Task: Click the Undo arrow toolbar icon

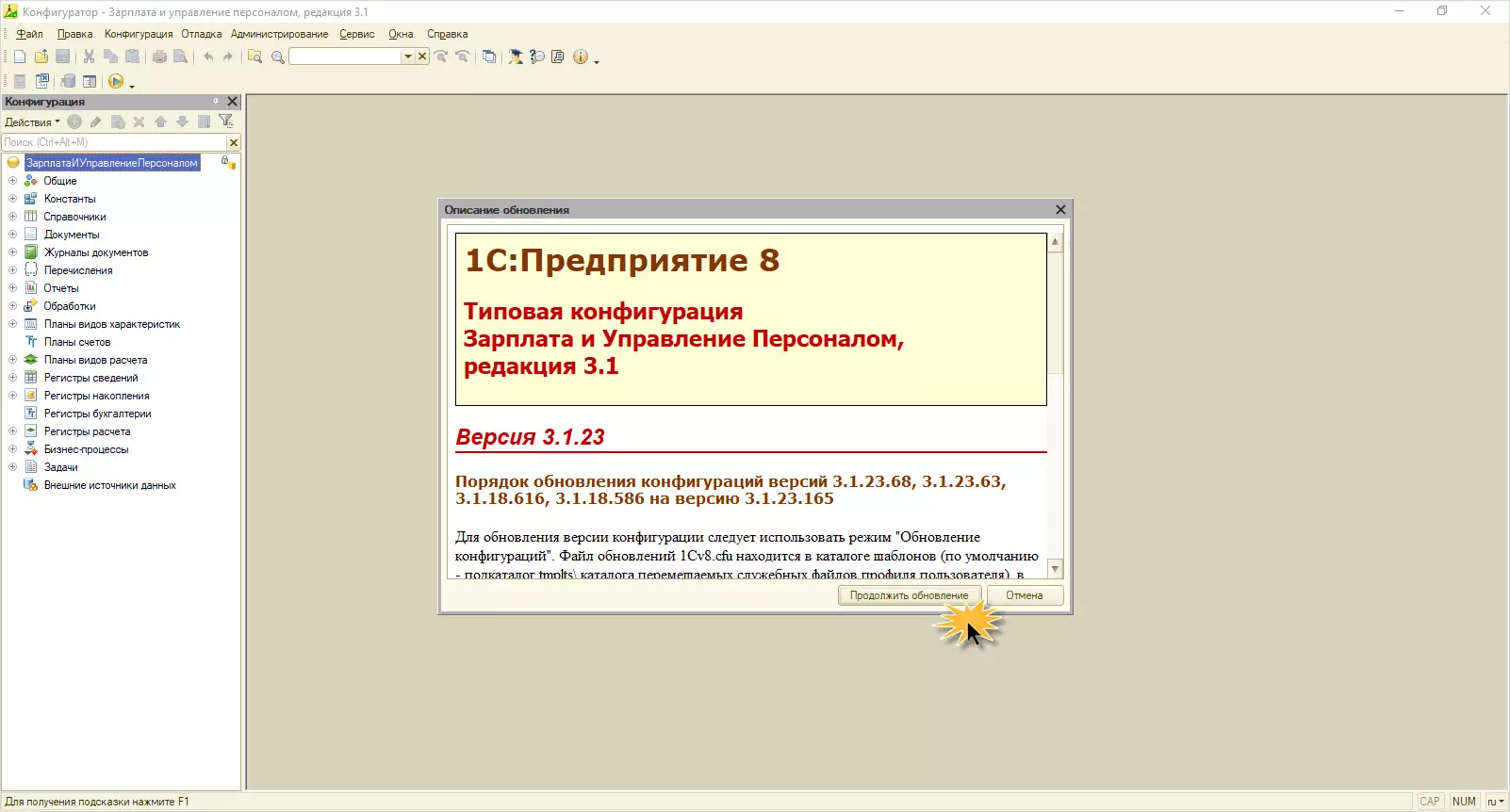Action: (208, 57)
